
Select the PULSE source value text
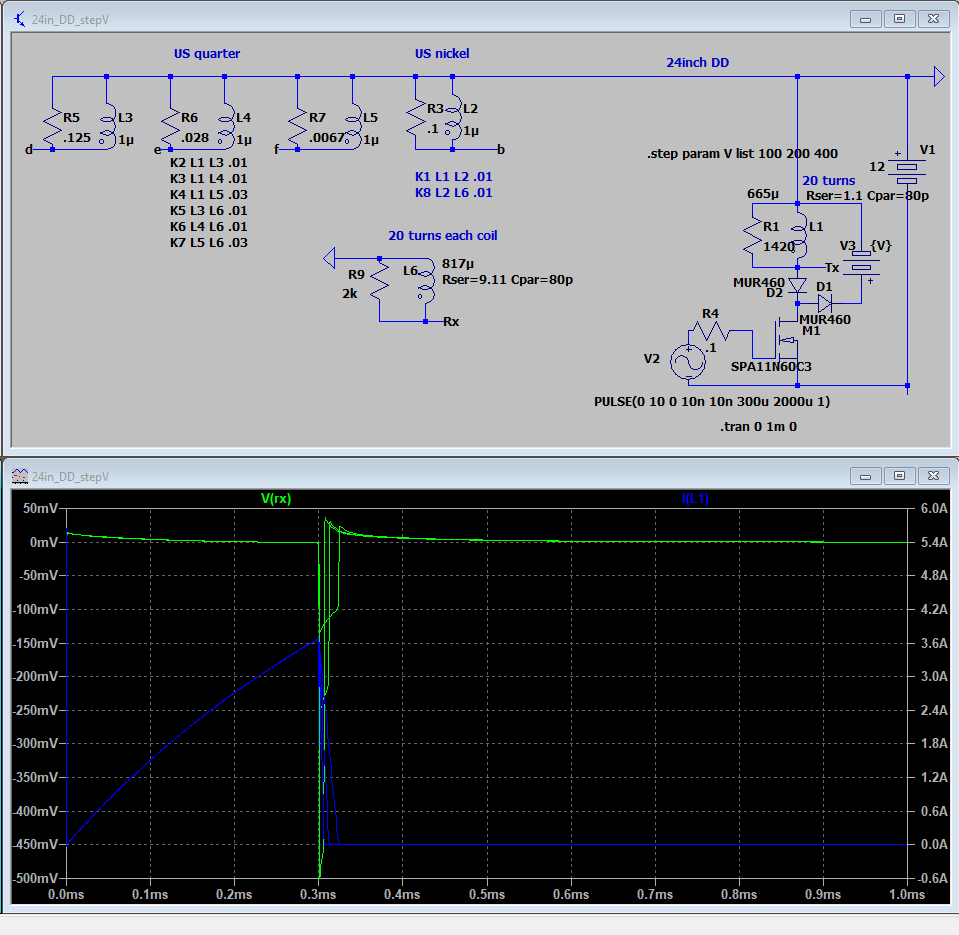click(711, 402)
